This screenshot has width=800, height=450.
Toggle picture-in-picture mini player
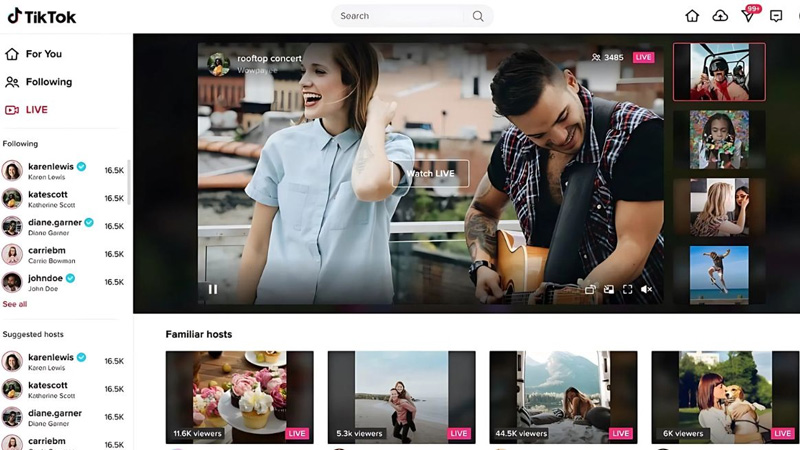coord(609,290)
